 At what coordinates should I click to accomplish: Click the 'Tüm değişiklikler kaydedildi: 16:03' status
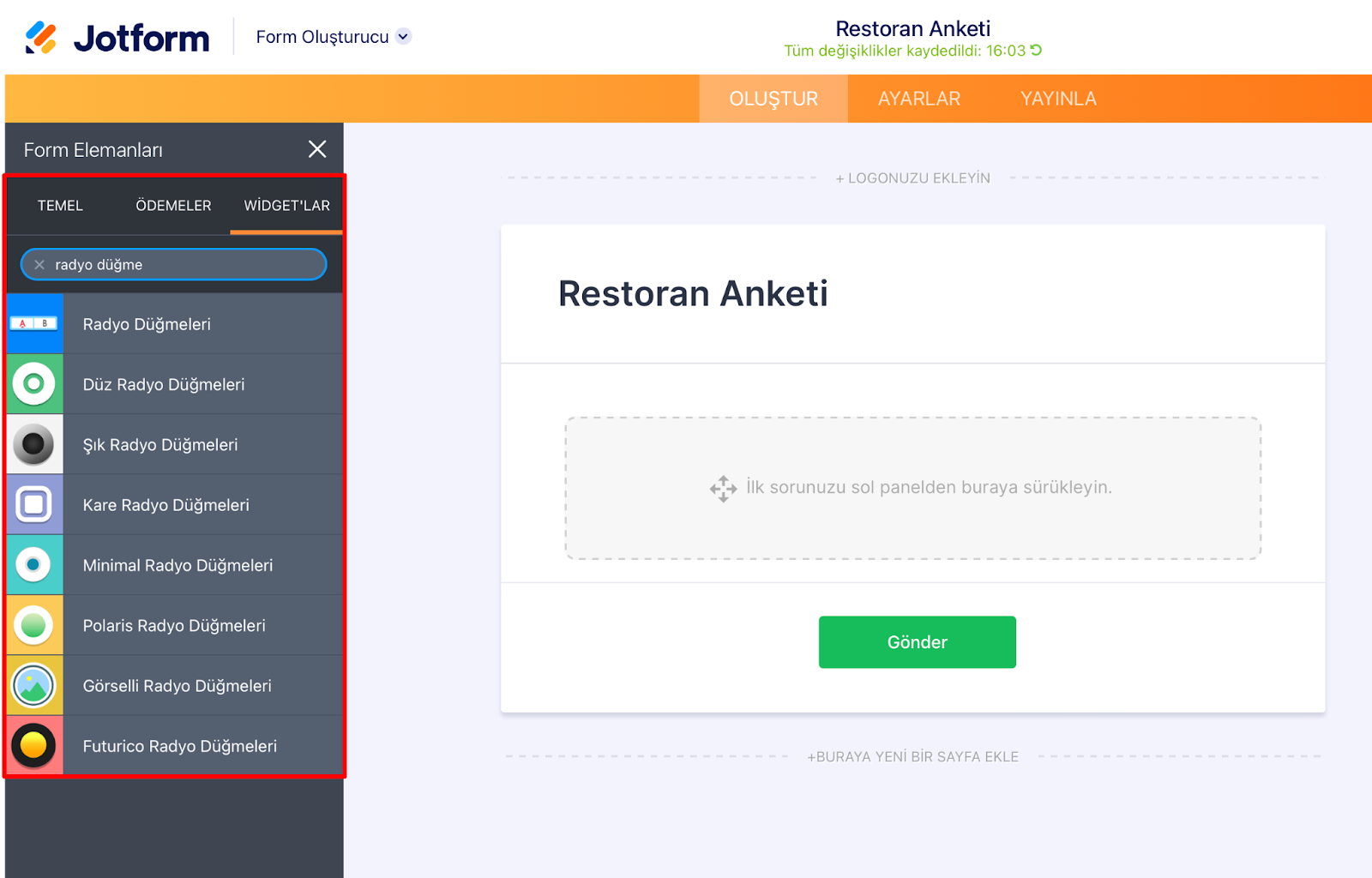pos(905,51)
